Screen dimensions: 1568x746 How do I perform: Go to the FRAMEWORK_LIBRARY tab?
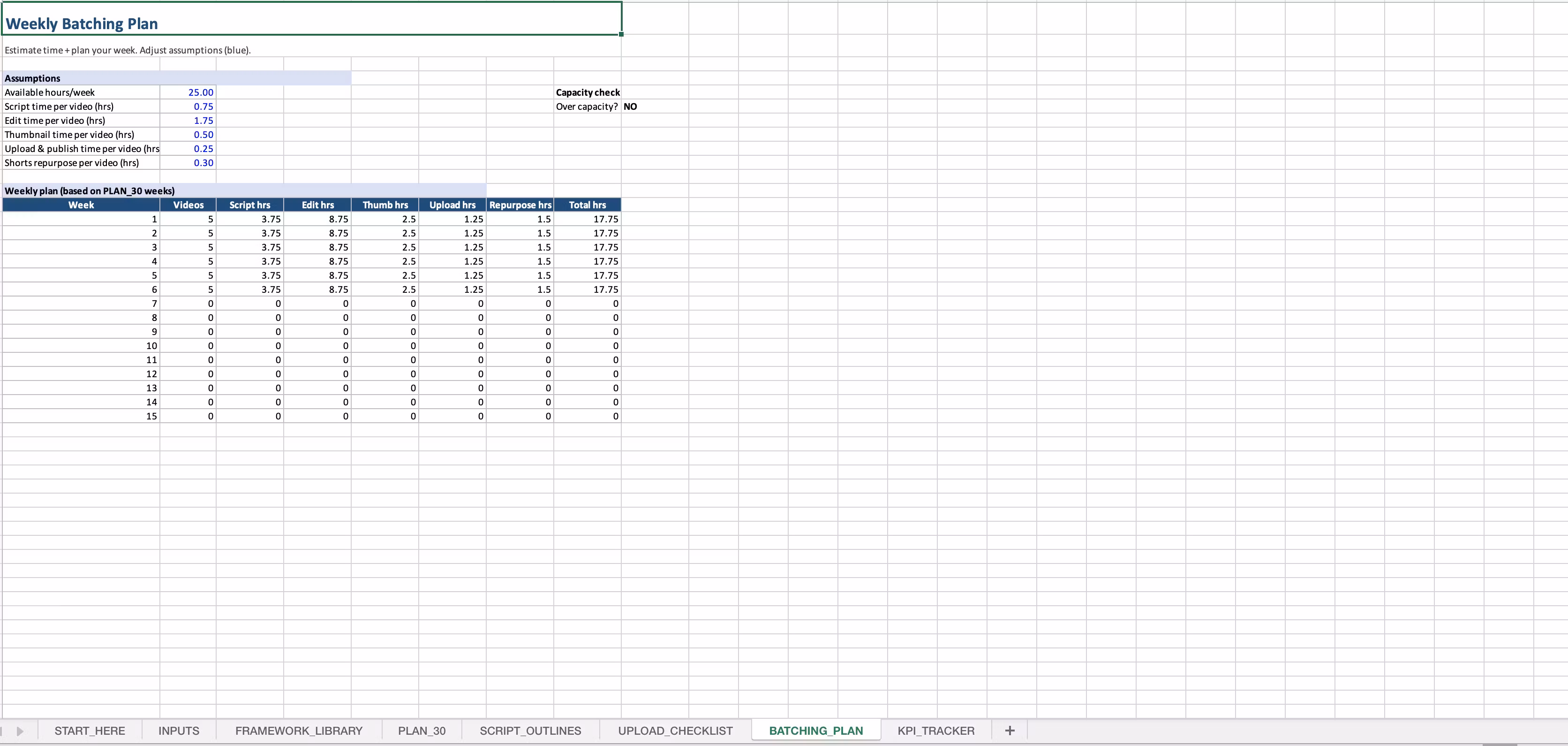[x=298, y=731]
